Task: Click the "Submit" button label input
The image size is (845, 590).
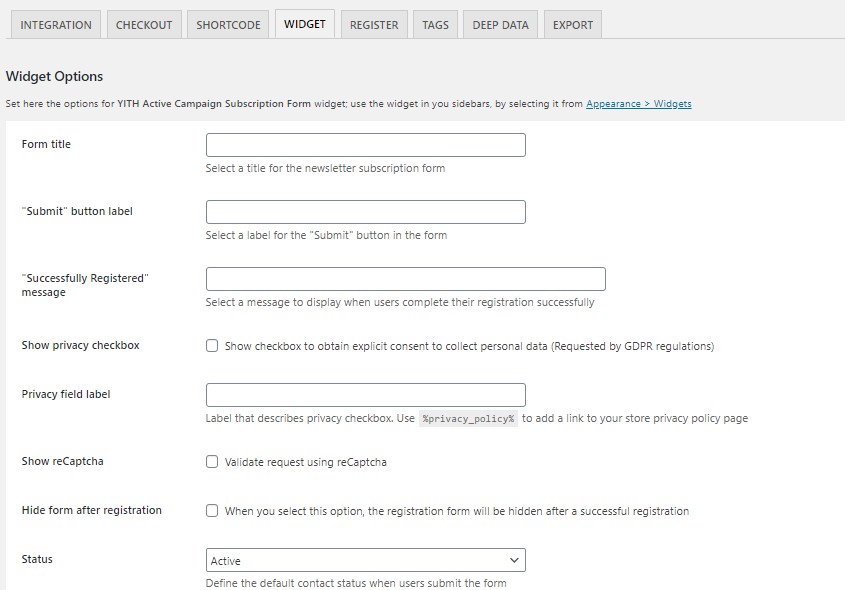Action: coord(365,212)
